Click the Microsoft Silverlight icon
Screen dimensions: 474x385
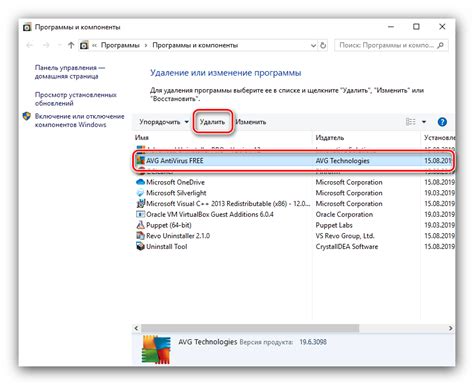click(x=140, y=193)
